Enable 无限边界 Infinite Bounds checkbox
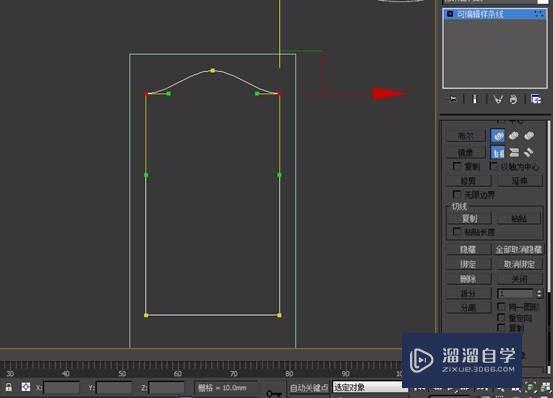 click(x=457, y=194)
